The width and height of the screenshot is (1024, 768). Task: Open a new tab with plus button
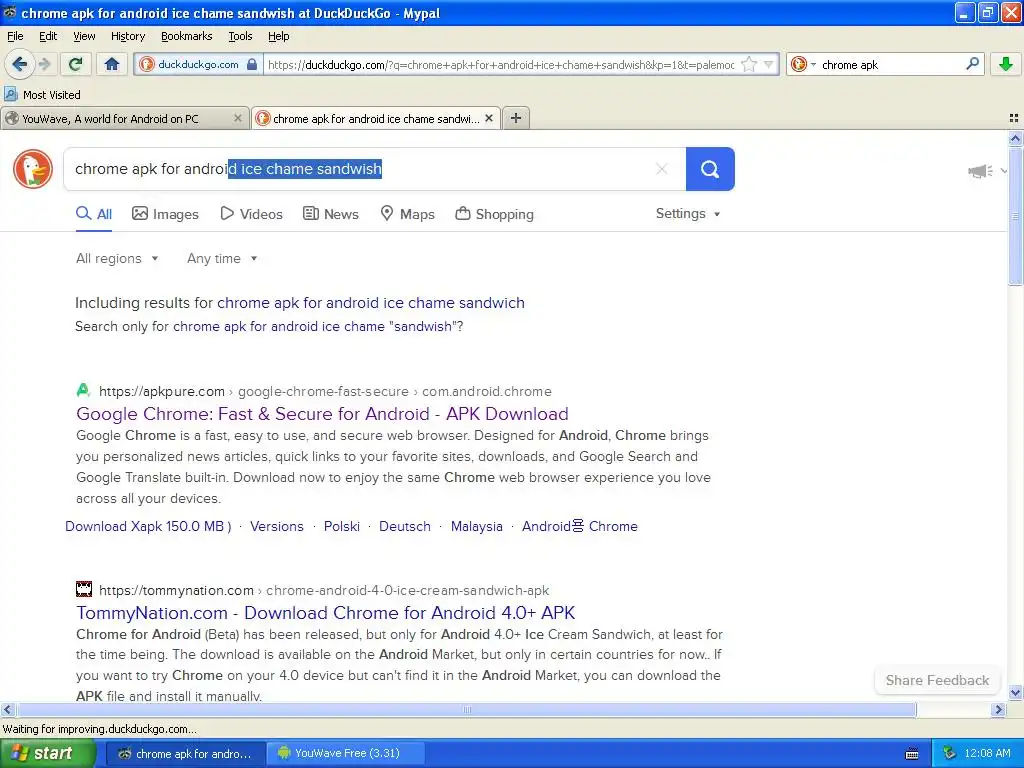pos(516,118)
